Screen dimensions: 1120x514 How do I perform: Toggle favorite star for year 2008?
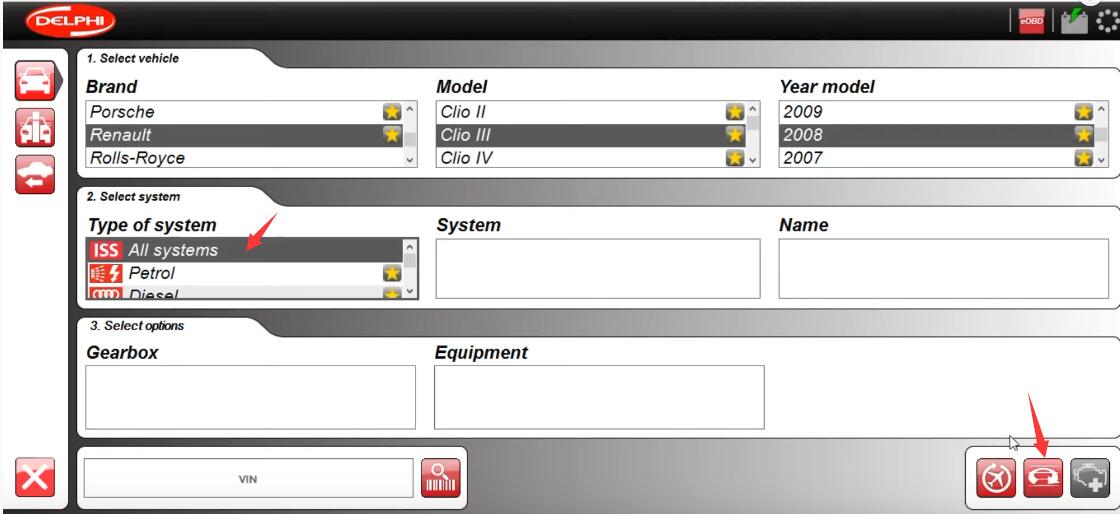1084,134
